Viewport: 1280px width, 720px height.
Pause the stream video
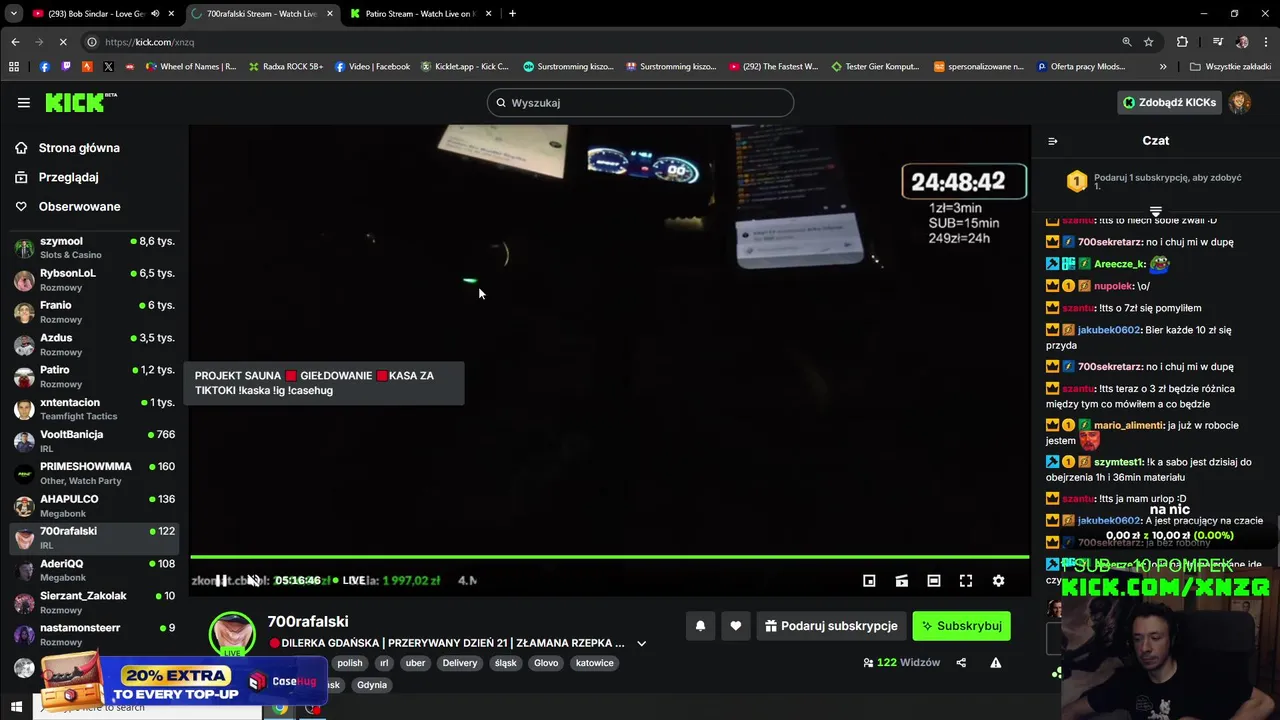click(x=221, y=580)
